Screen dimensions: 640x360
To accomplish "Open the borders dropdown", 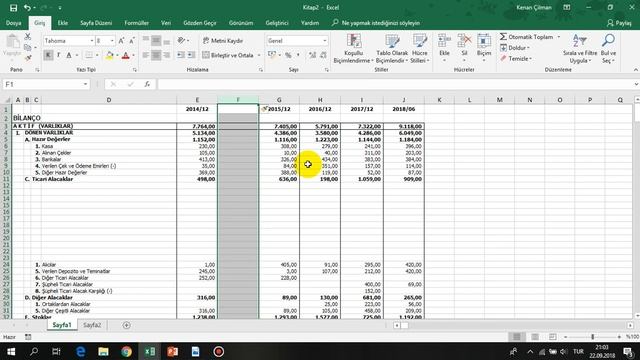I will [x=97, y=55].
